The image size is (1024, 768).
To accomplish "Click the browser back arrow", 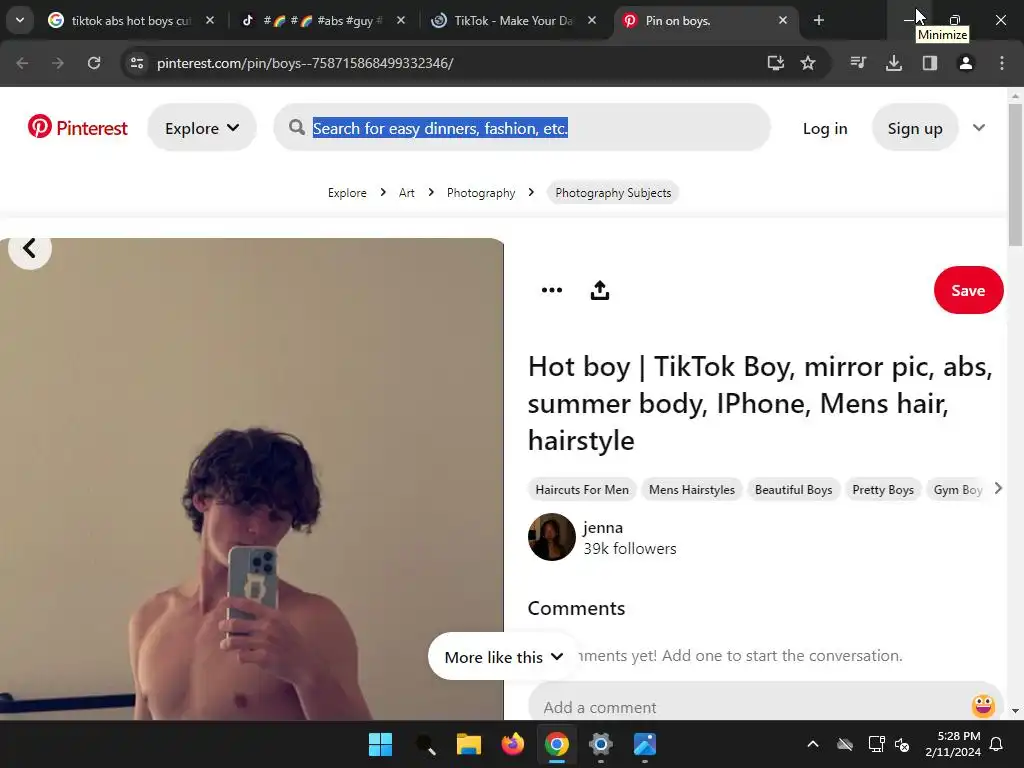I will coord(22,63).
